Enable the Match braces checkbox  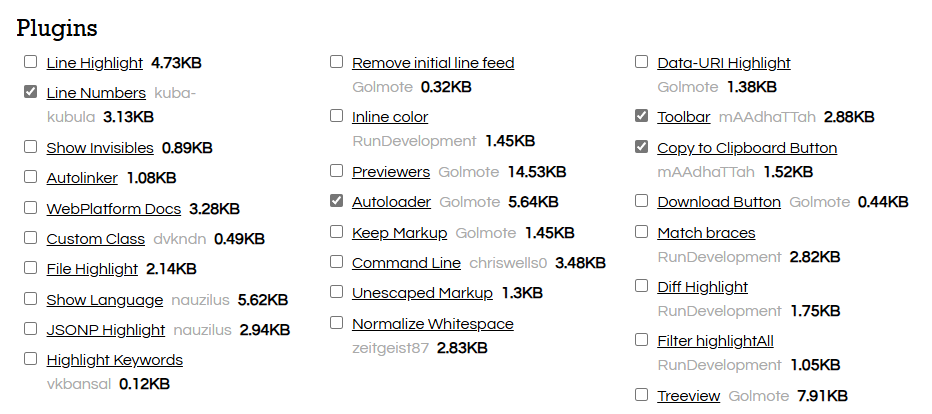pyautogui.click(x=641, y=232)
